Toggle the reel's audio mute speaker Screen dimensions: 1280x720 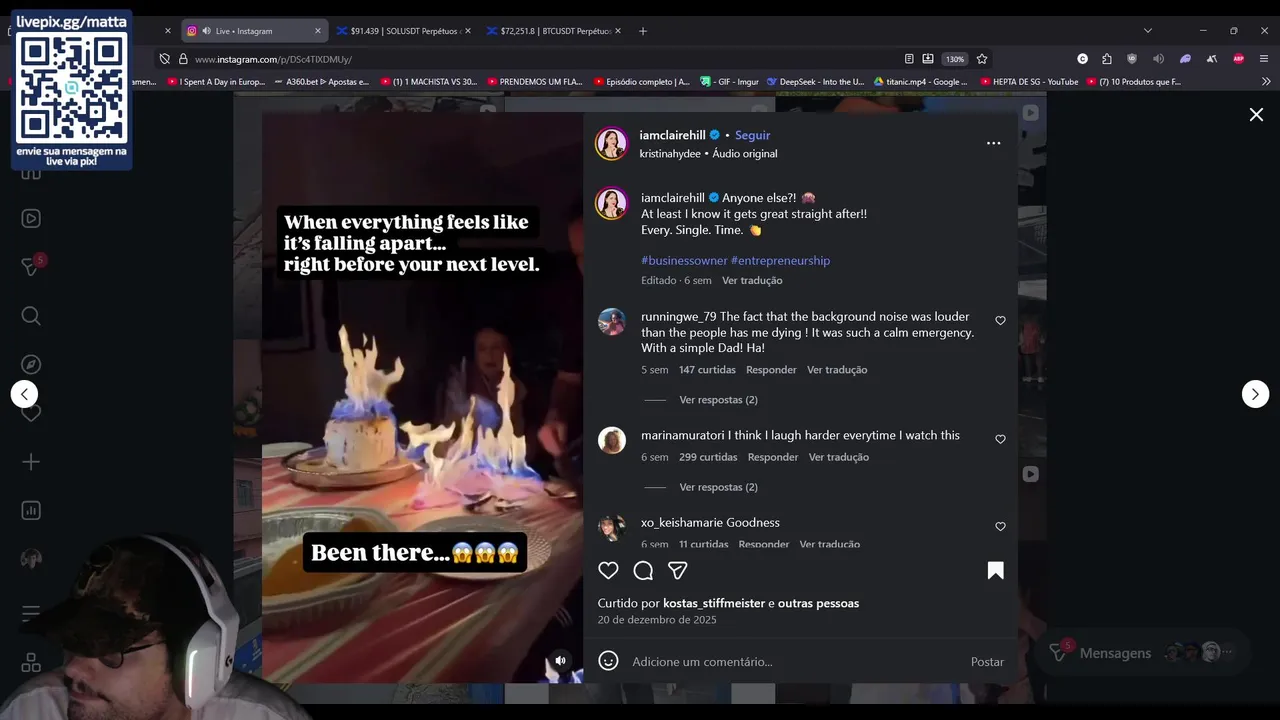click(x=560, y=660)
